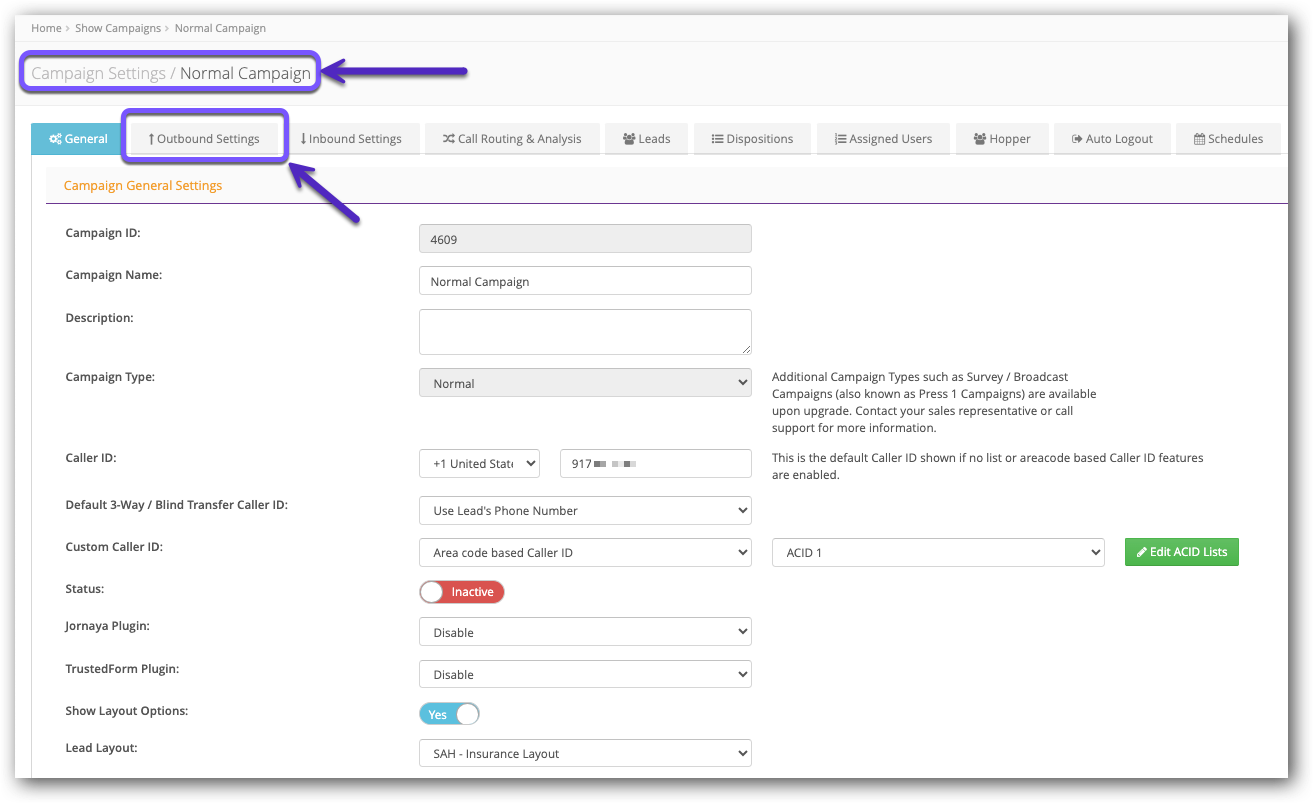Screen dimensions: 1313x803
Task: Click inside the Description text area
Action: point(585,331)
